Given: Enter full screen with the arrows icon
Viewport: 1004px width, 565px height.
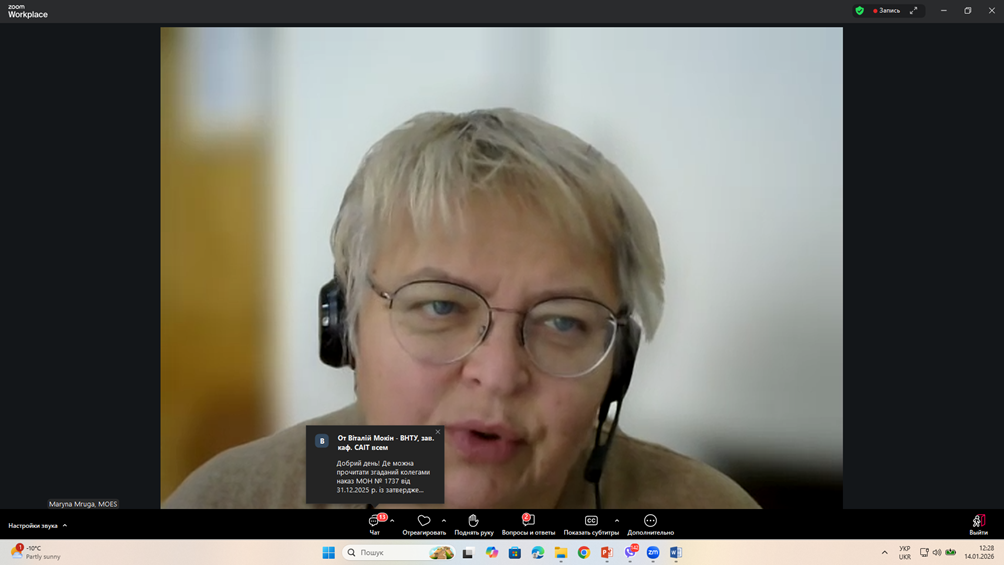Looking at the screenshot, I should point(914,10).
